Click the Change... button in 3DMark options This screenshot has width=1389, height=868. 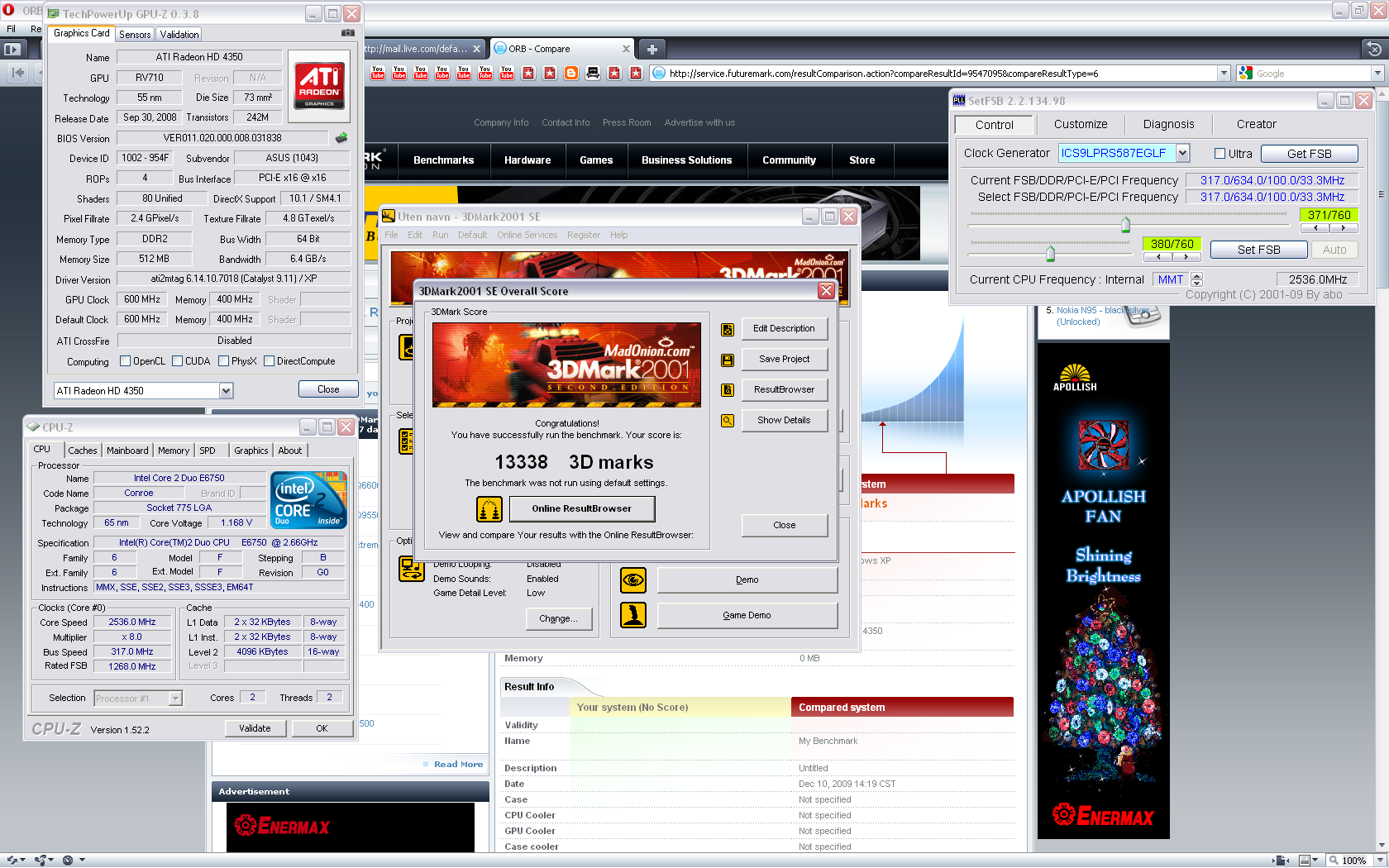(559, 619)
